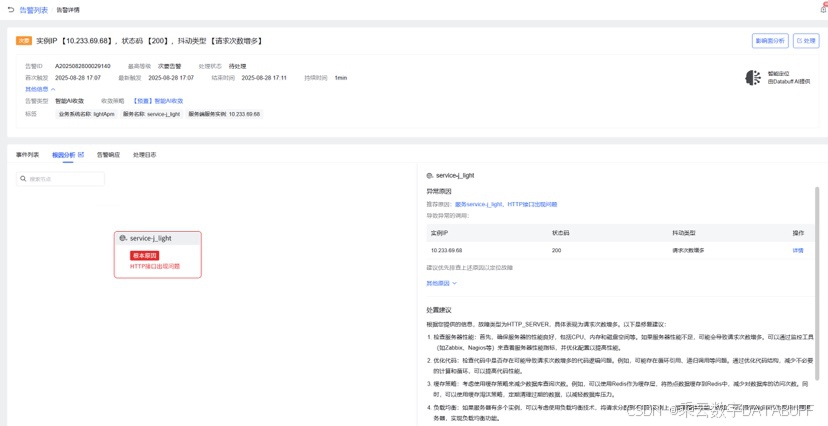
Task: Switch to the 事件列表 tab
Action: (27, 155)
